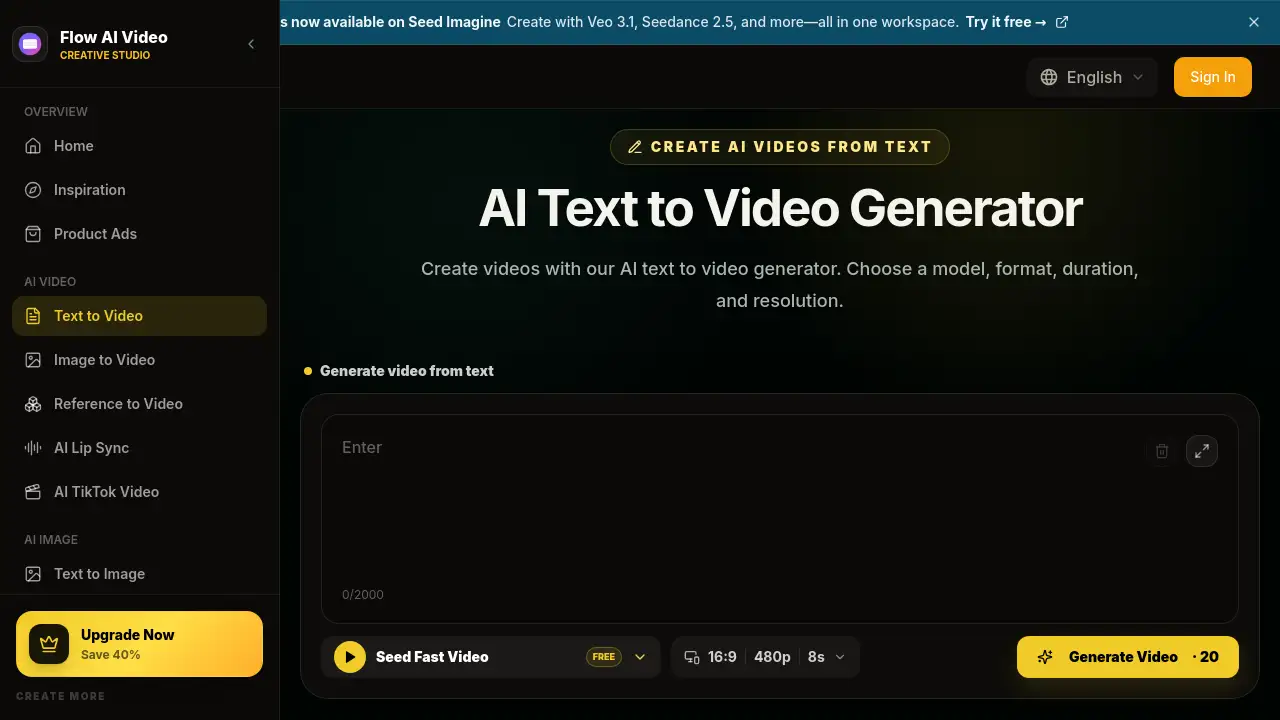This screenshot has height=720, width=1280.
Task: Open the English language dropdown
Action: pos(1092,77)
